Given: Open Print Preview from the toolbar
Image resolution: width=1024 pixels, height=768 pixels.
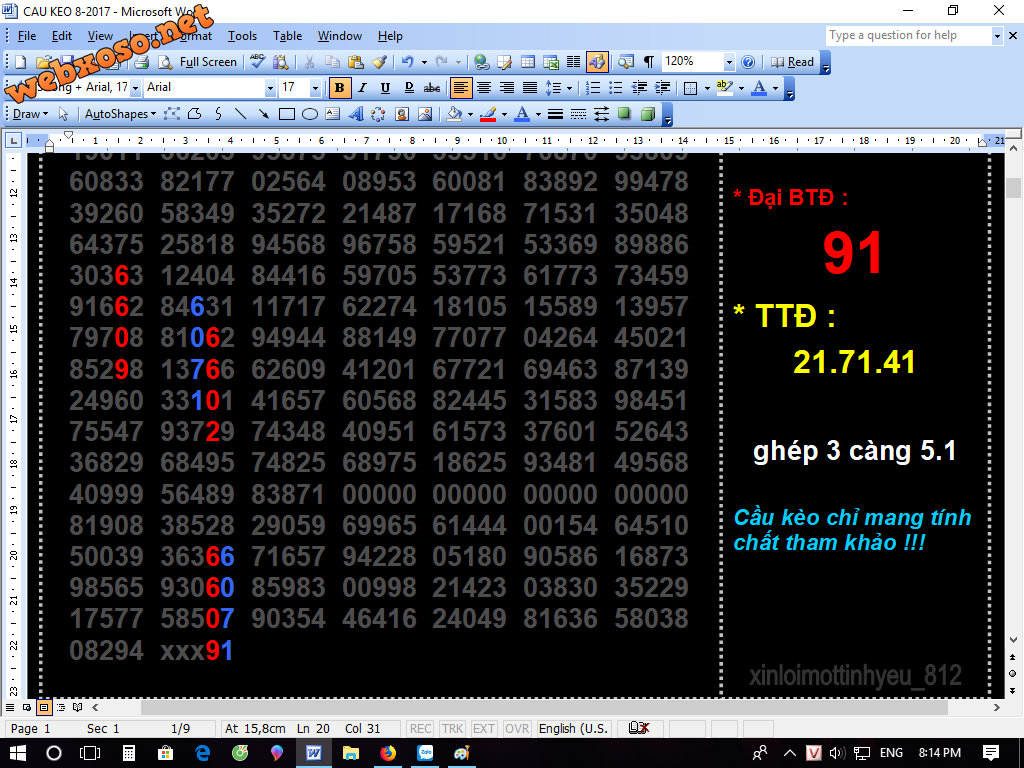Looking at the screenshot, I should point(165,62).
